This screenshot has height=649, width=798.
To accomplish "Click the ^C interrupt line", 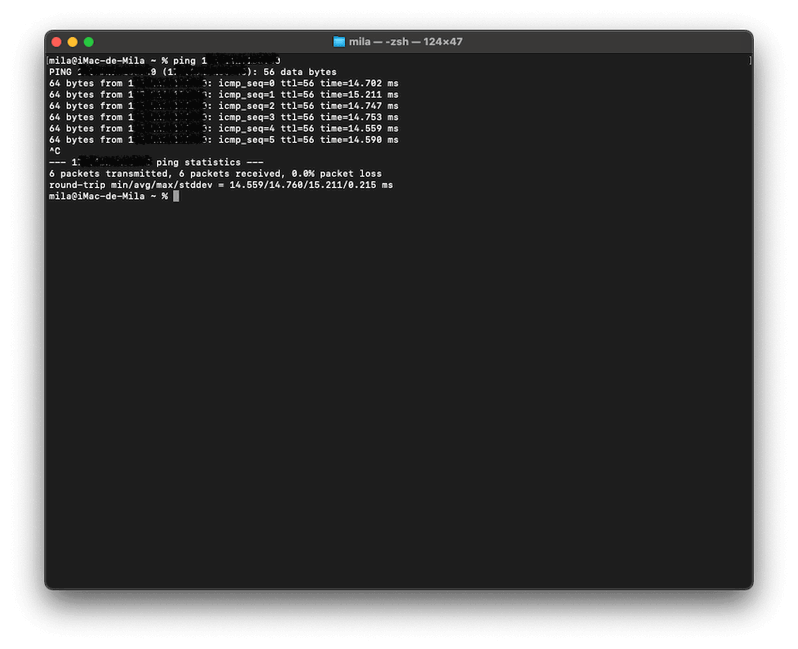I will (x=55, y=151).
